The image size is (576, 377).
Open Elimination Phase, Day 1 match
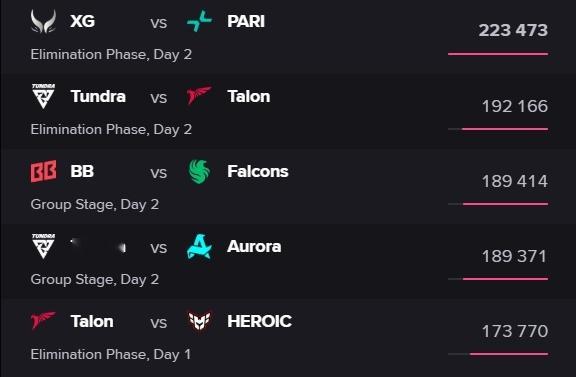click(x=111, y=354)
